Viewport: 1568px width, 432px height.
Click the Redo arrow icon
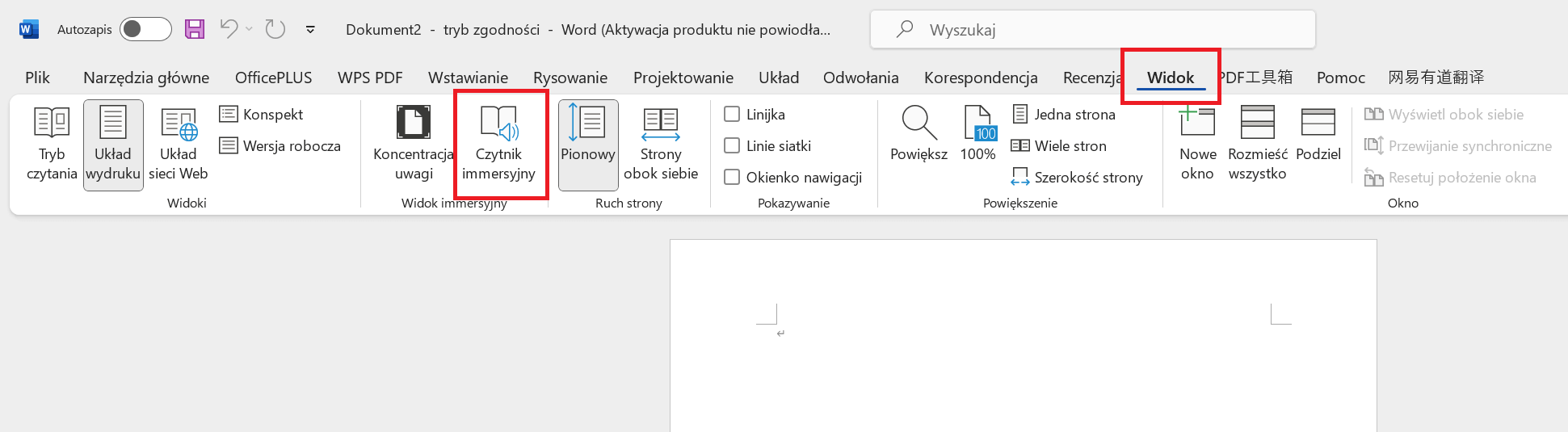(x=275, y=30)
